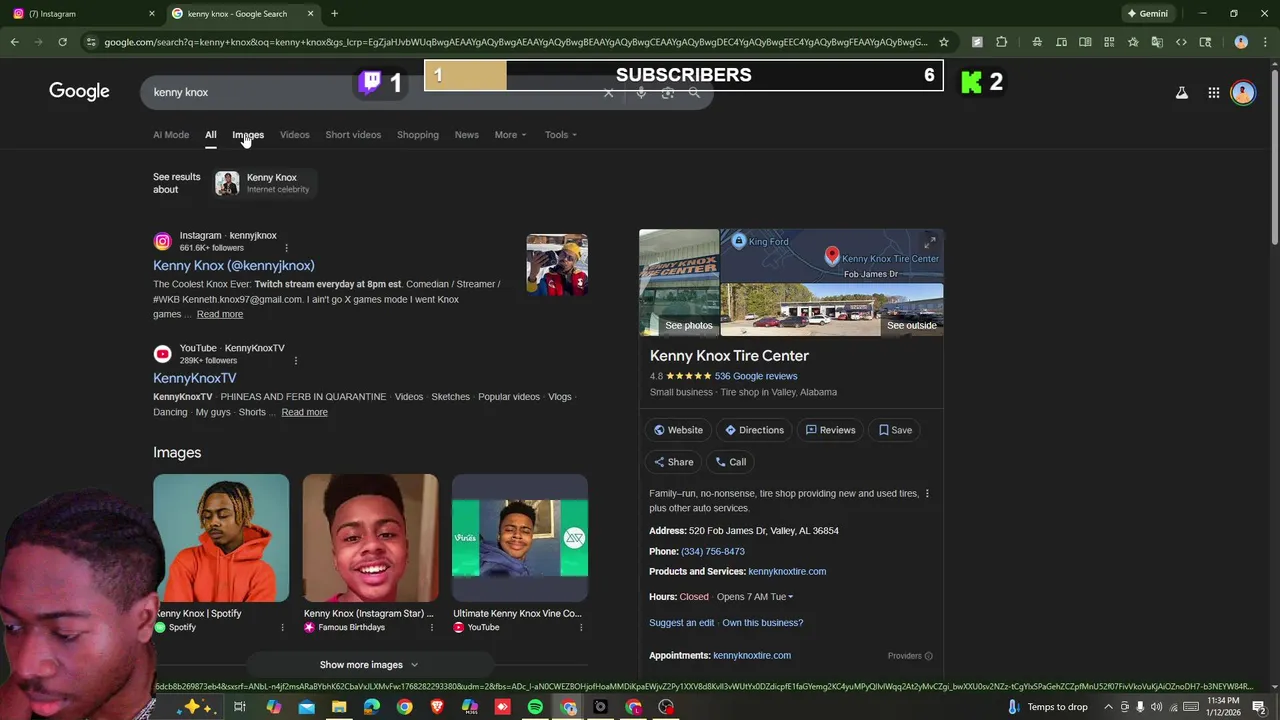The height and width of the screenshot is (720, 1280).
Task: Switch to the Short videos tab
Action: (x=353, y=135)
